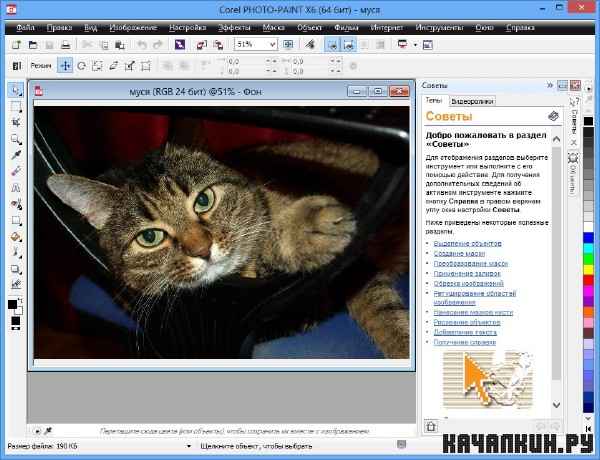Toggle the Position and Size mode button
This screenshot has width=600, height=460.
click(x=65, y=66)
